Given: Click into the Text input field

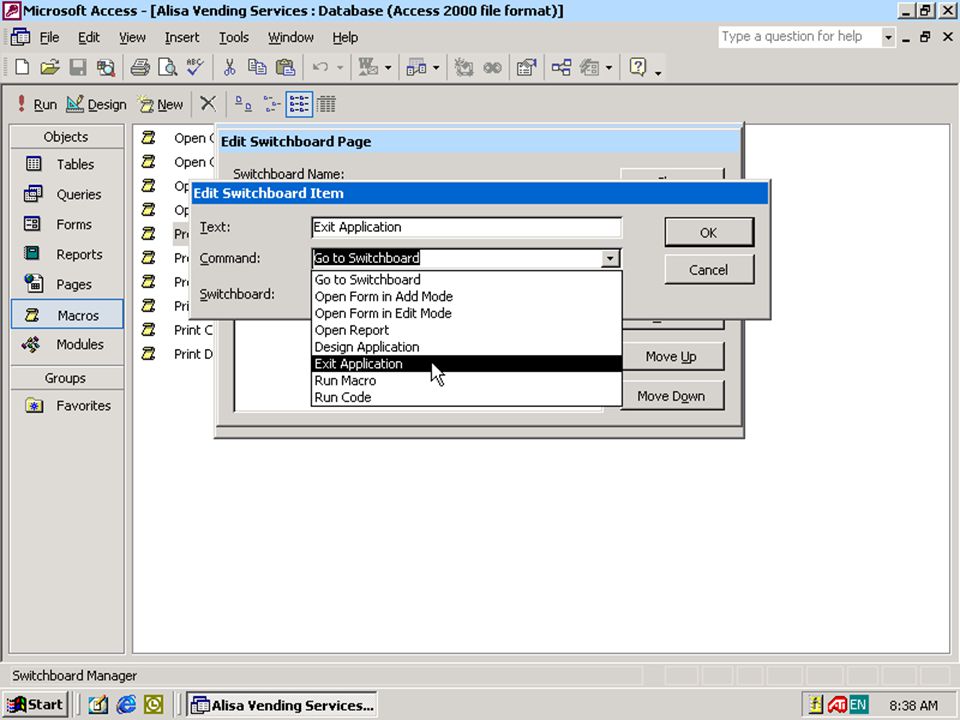Looking at the screenshot, I should tap(467, 227).
